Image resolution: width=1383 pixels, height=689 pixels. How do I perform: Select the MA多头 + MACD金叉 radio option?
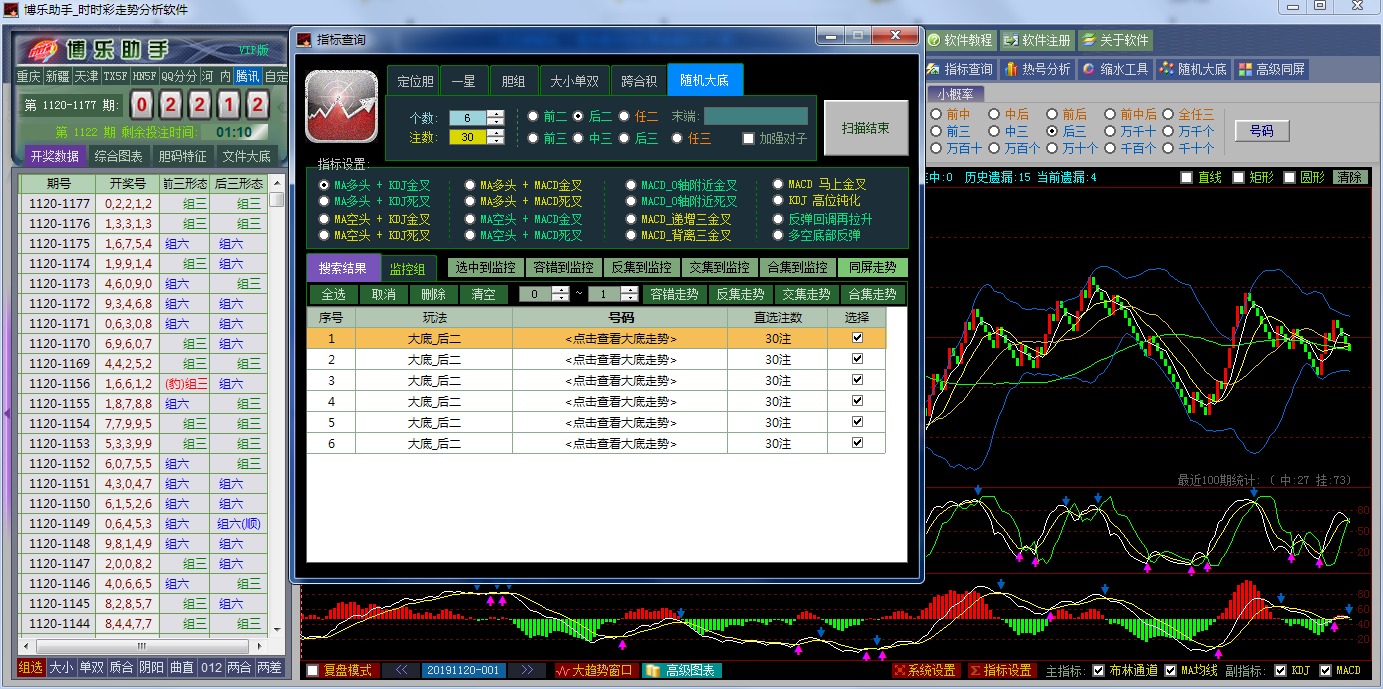pyautogui.click(x=471, y=185)
